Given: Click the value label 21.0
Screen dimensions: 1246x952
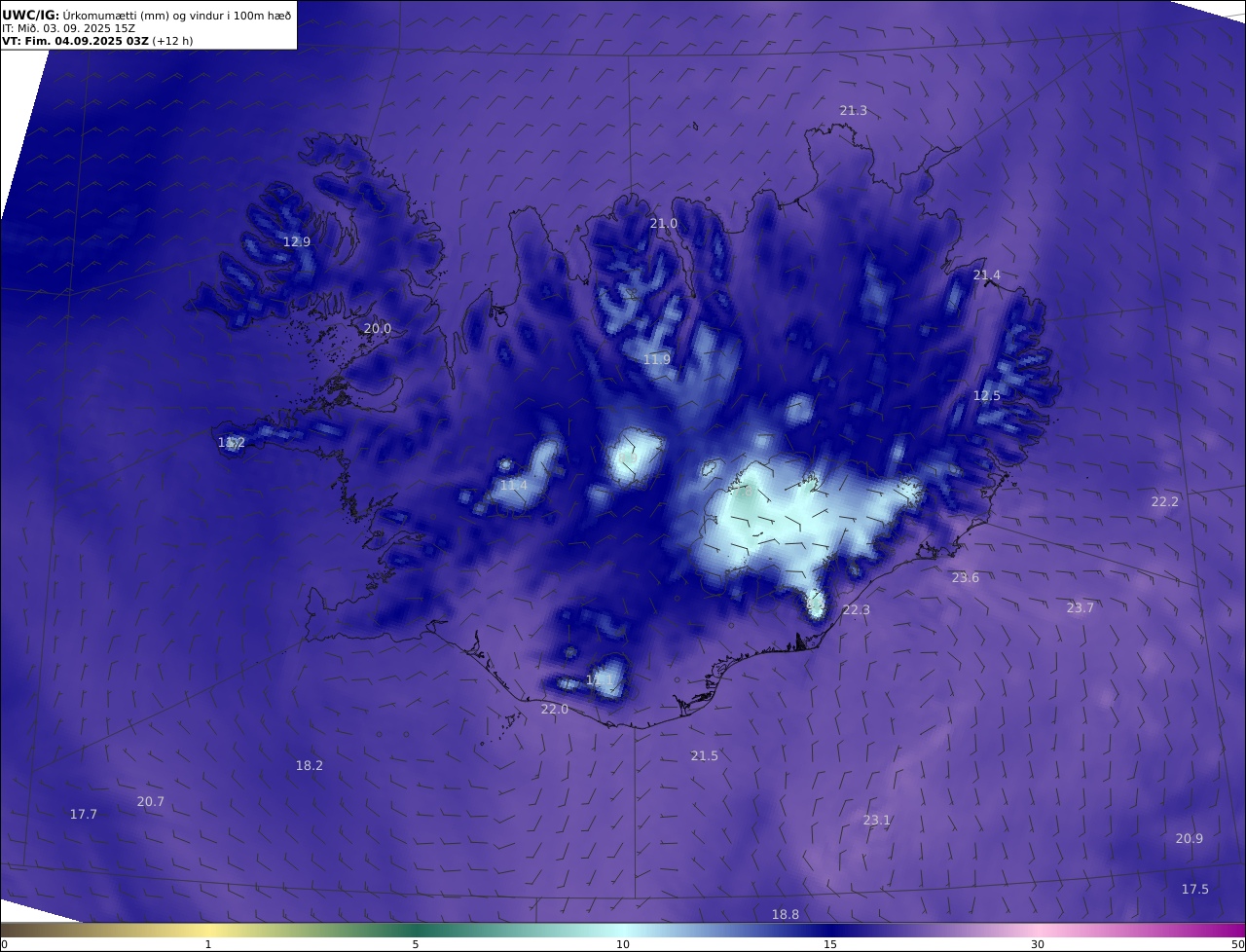Looking at the screenshot, I should tap(664, 224).
